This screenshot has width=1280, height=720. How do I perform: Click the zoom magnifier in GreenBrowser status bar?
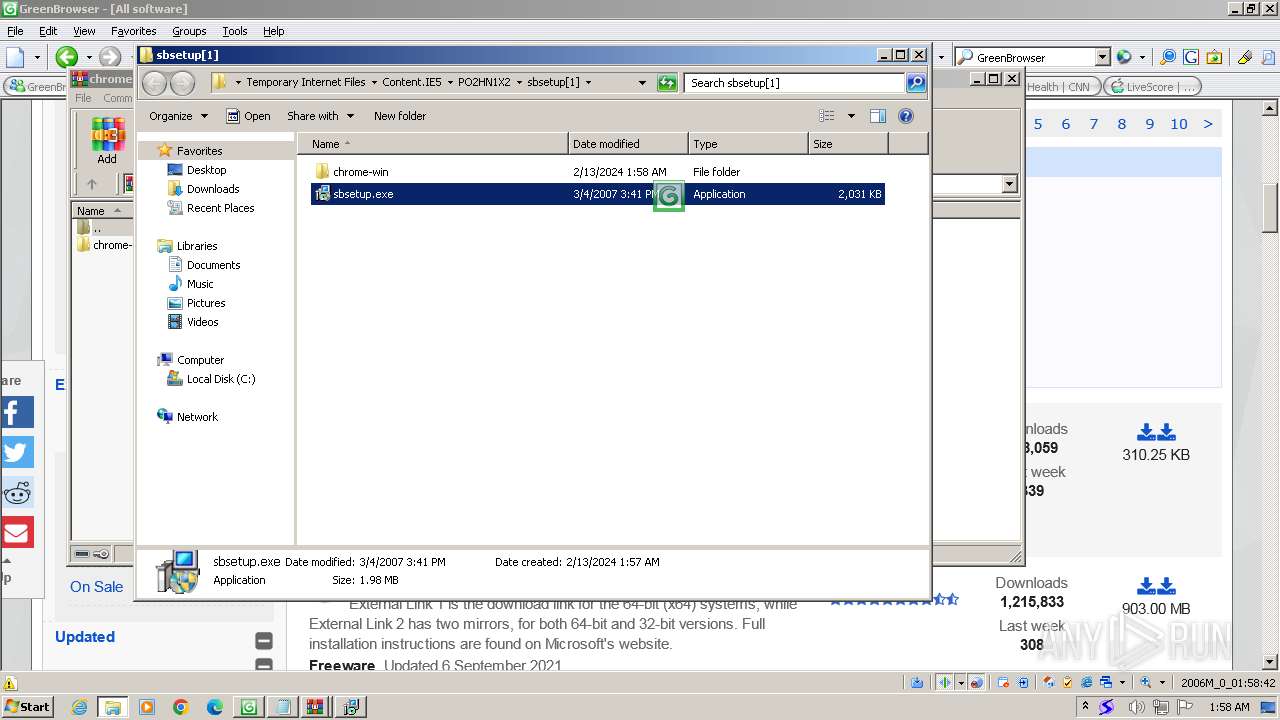pyautogui.click(x=1146, y=682)
